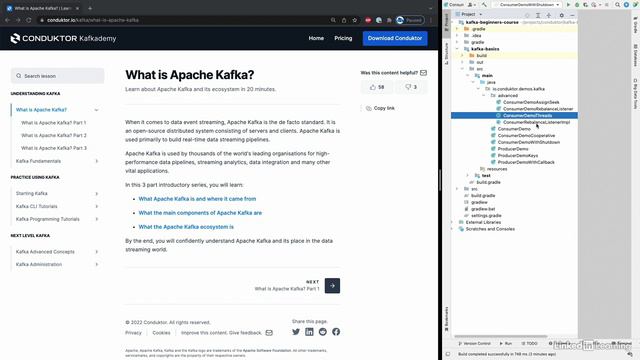
Task: Open the TODO tool window tab
Action: coord(529,344)
